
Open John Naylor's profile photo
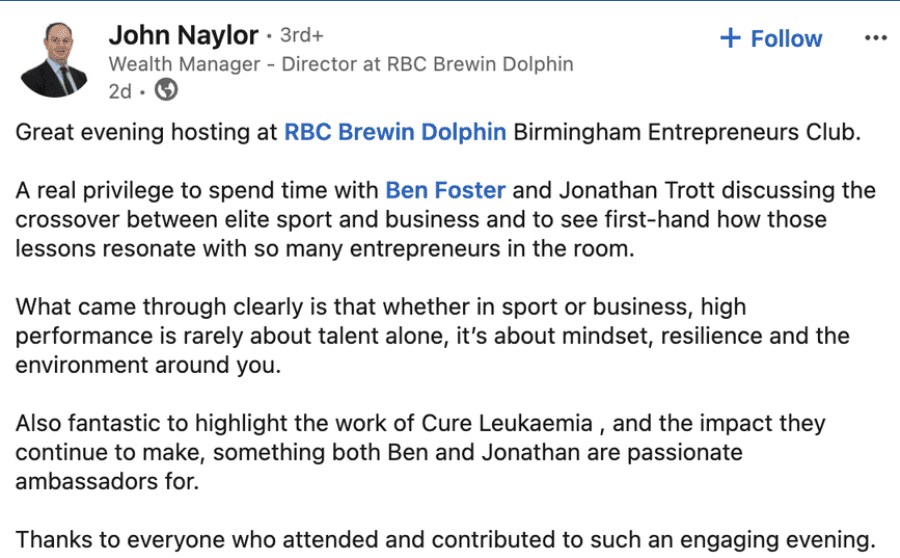[x=57, y=59]
